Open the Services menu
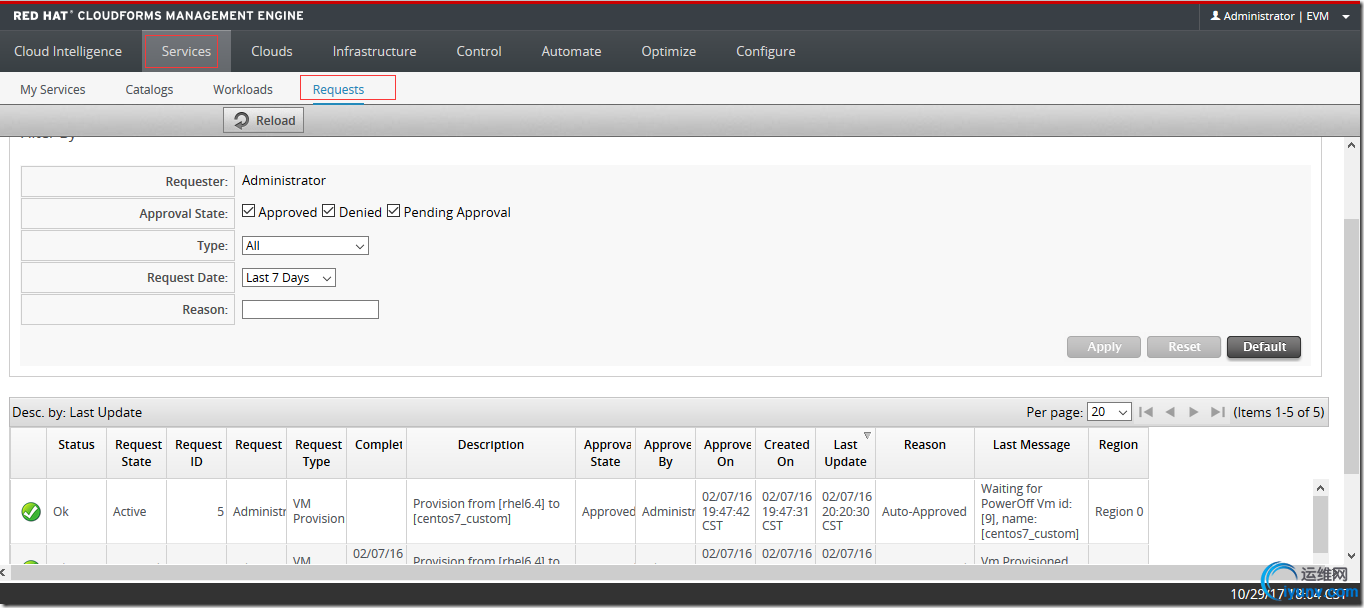 [x=186, y=51]
